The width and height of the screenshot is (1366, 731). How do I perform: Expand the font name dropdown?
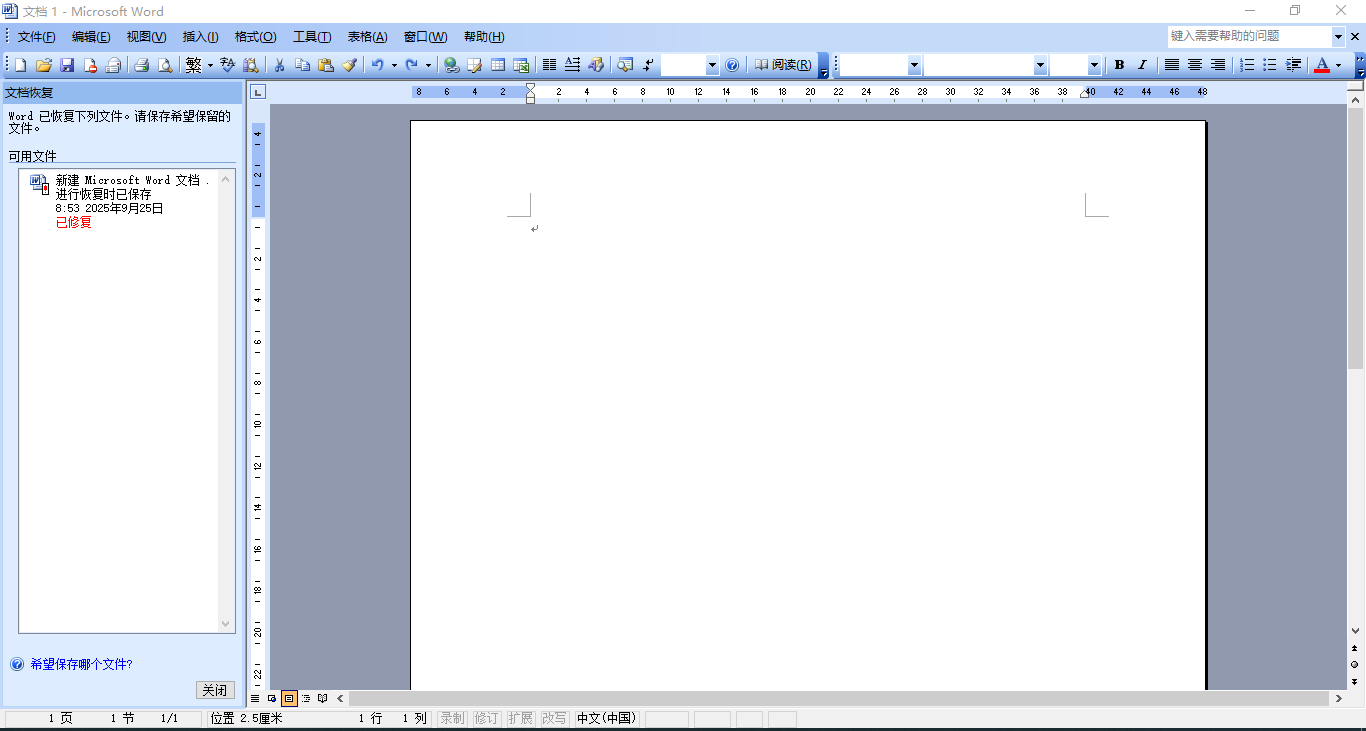(x=1040, y=65)
